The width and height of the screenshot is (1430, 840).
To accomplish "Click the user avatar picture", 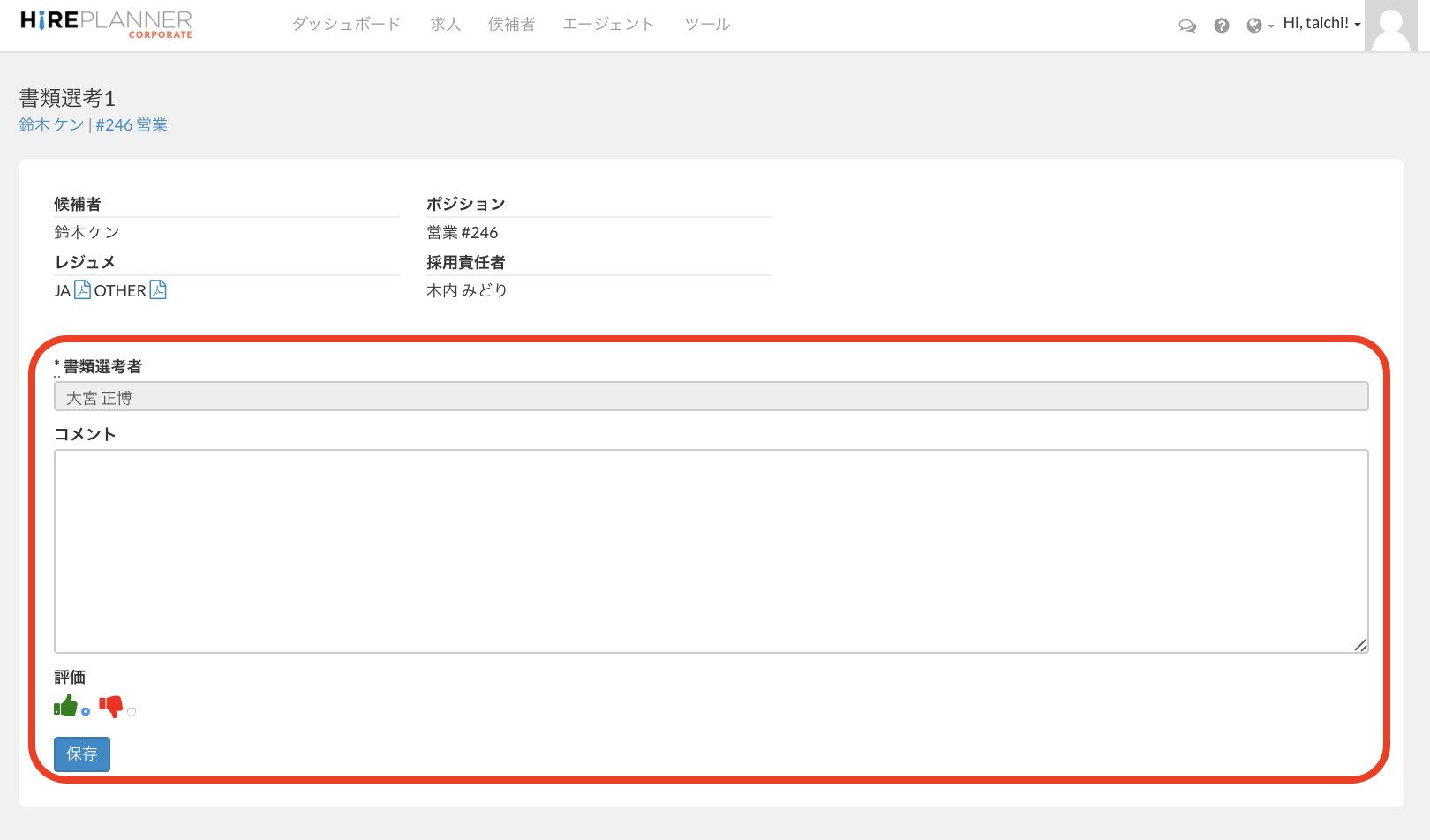I will [x=1391, y=26].
